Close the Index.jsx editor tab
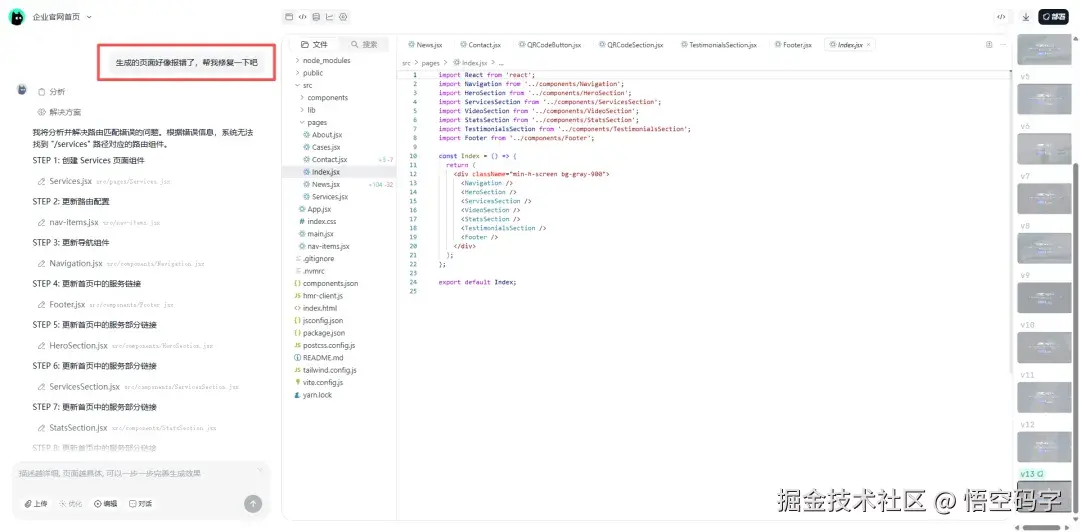Screen dimensions: 1080x532 point(869,45)
